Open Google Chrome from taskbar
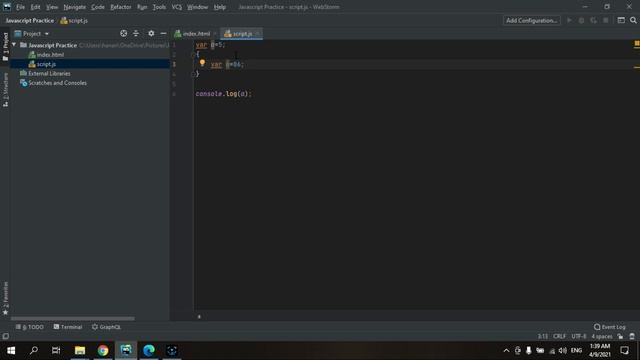Viewport: 640px width, 360px height. pyautogui.click(x=103, y=350)
